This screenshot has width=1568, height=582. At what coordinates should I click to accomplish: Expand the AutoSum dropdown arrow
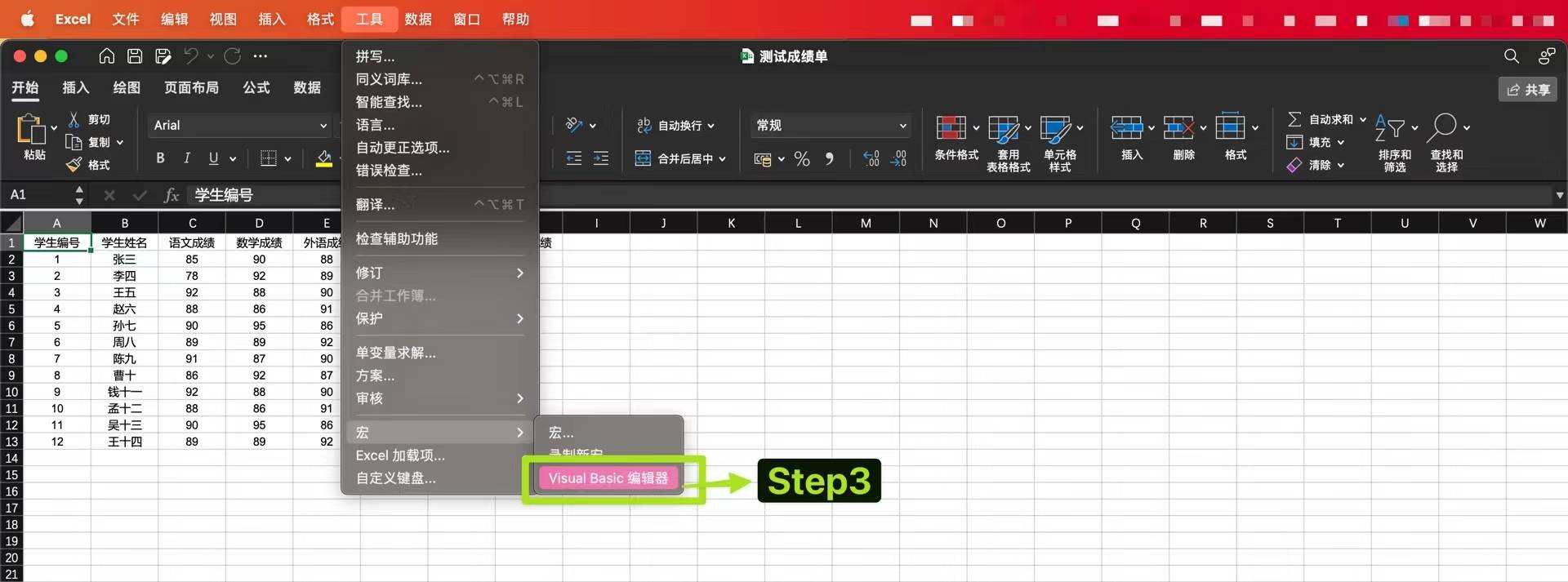tap(1363, 119)
